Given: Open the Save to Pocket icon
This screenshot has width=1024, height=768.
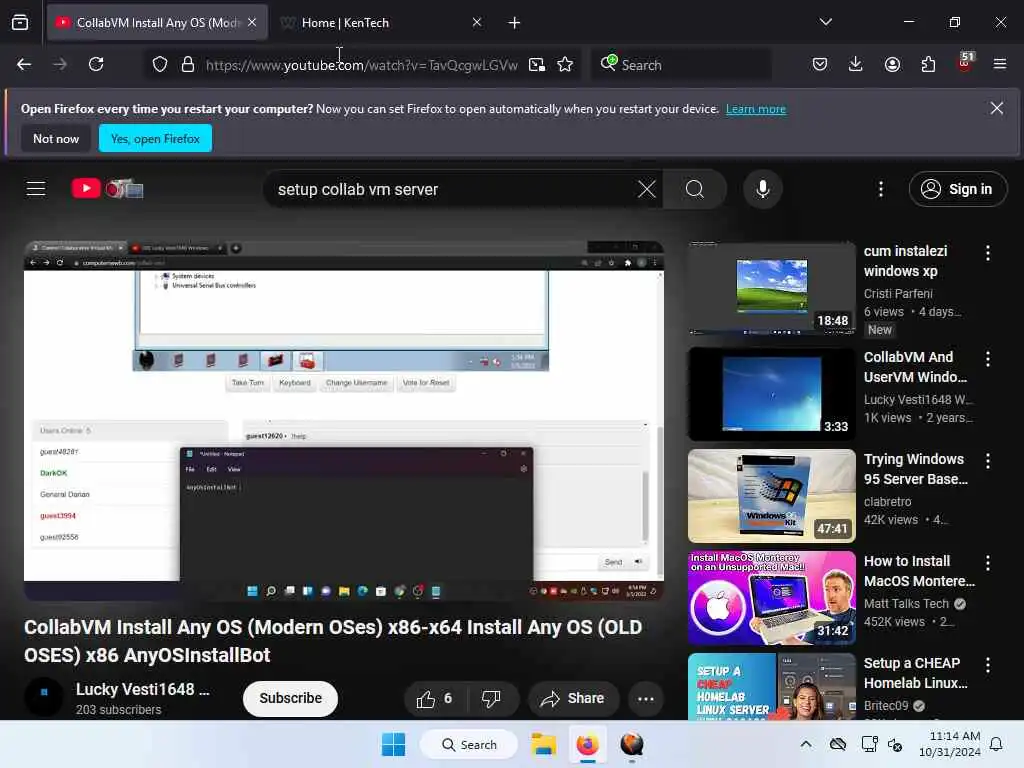Looking at the screenshot, I should [820, 64].
